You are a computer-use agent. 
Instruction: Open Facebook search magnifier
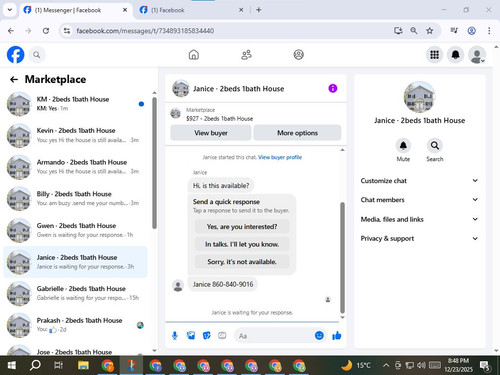tap(37, 55)
